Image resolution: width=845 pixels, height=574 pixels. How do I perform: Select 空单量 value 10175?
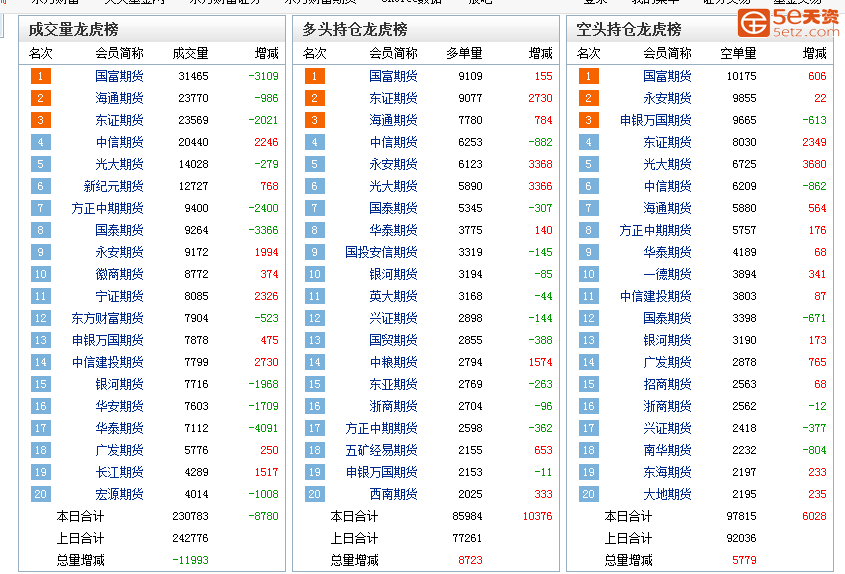point(742,76)
